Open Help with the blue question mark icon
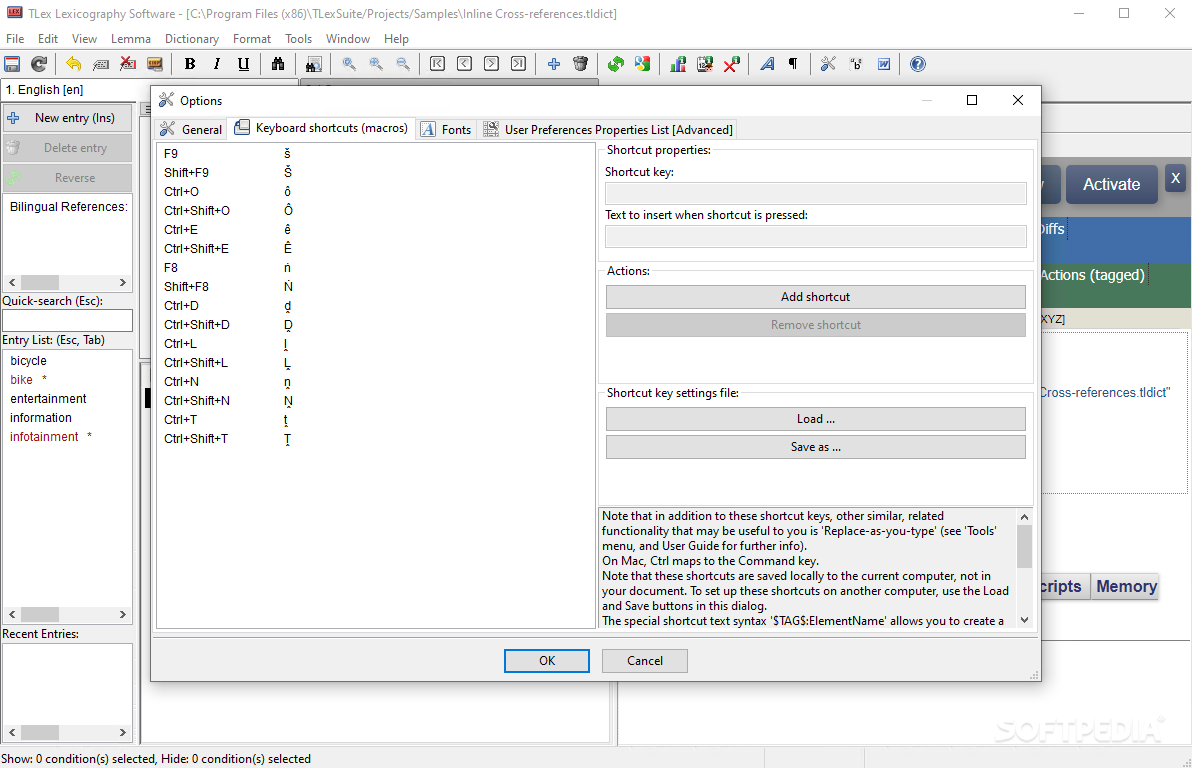1192x768 pixels. click(x=918, y=64)
